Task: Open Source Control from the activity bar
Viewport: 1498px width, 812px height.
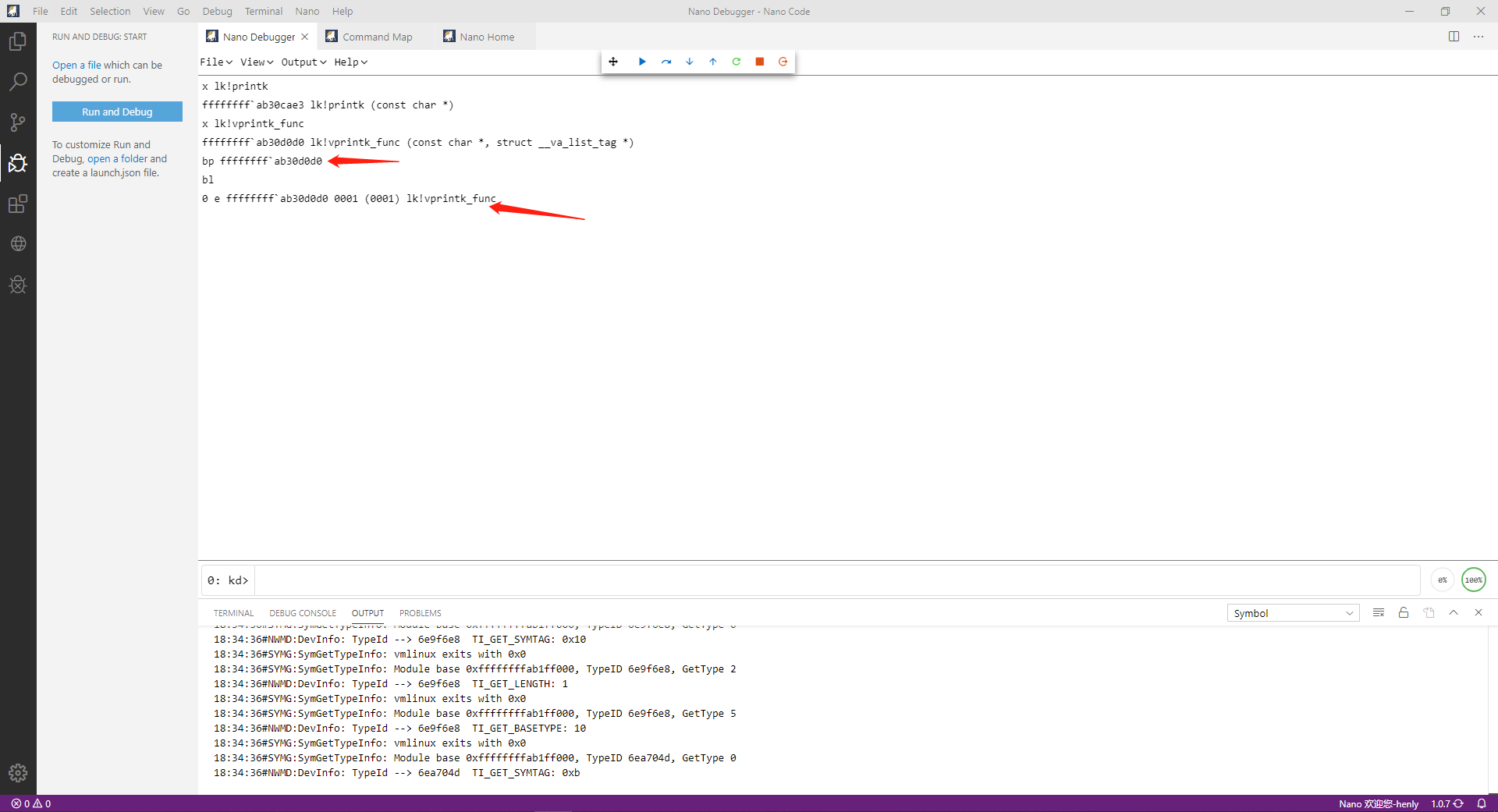Action: (17, 122)
